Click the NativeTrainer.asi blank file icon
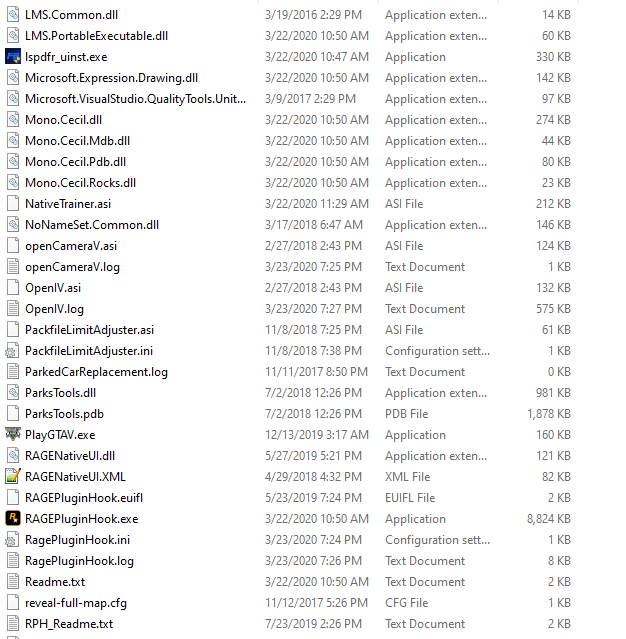Image resolution: width=626 pixels, height=639 pixels. pyautogui.click(x=13, y=204)
